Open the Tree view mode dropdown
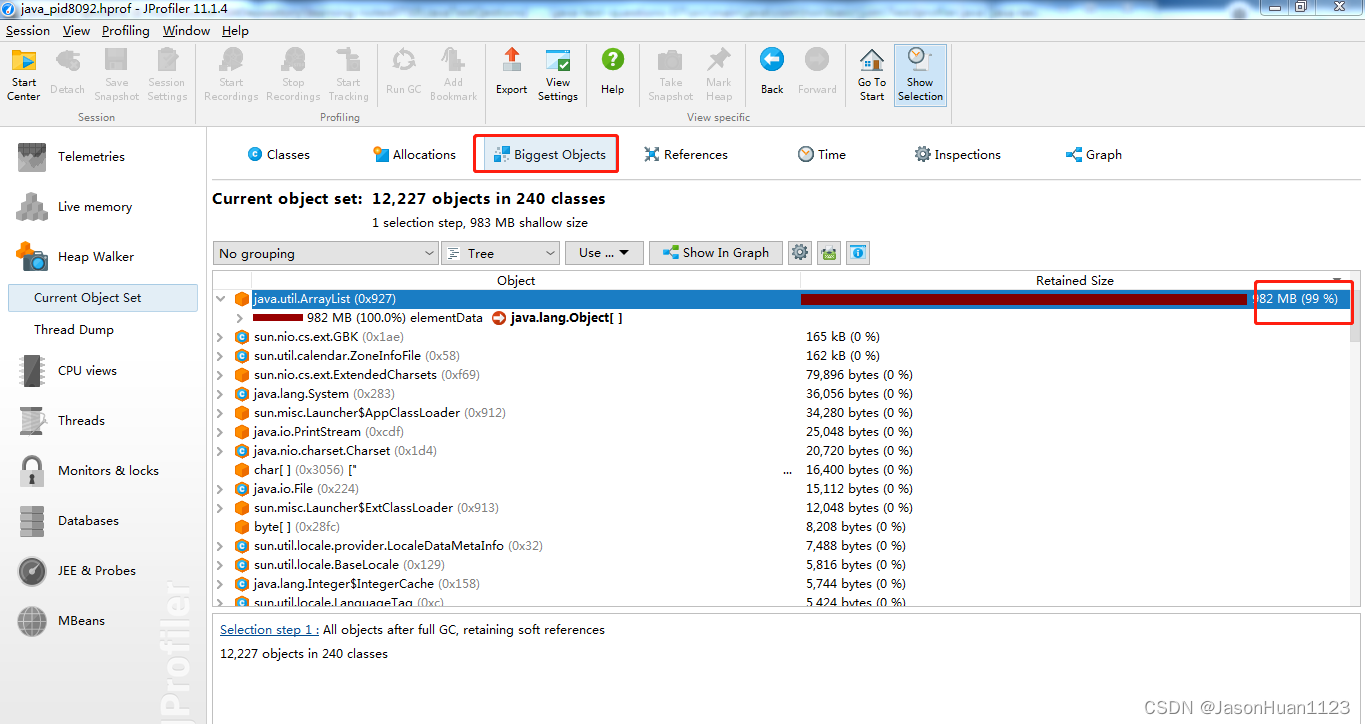The image size is (1365, 724). click(x=500, y=253)
